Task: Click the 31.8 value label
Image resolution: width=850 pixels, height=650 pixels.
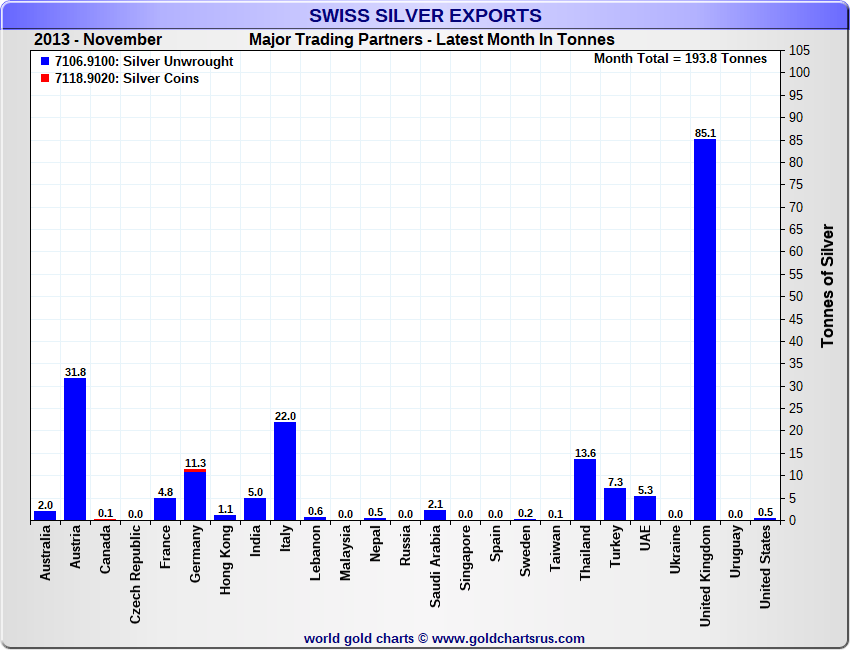Action: click(75, 372)
